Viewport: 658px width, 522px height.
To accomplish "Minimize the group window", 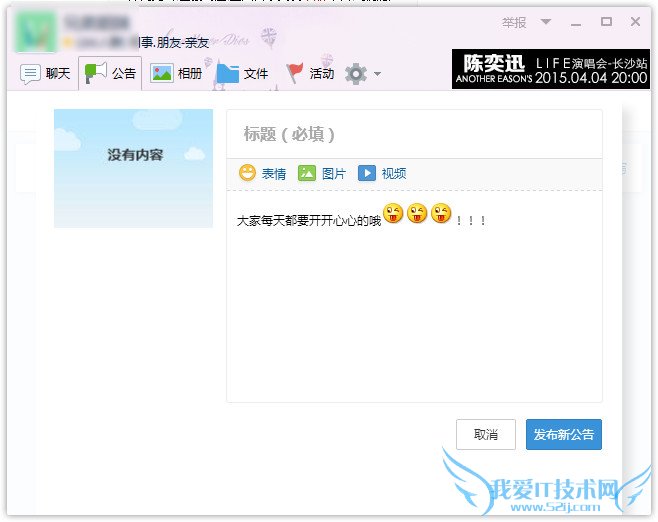I will 576,23.
